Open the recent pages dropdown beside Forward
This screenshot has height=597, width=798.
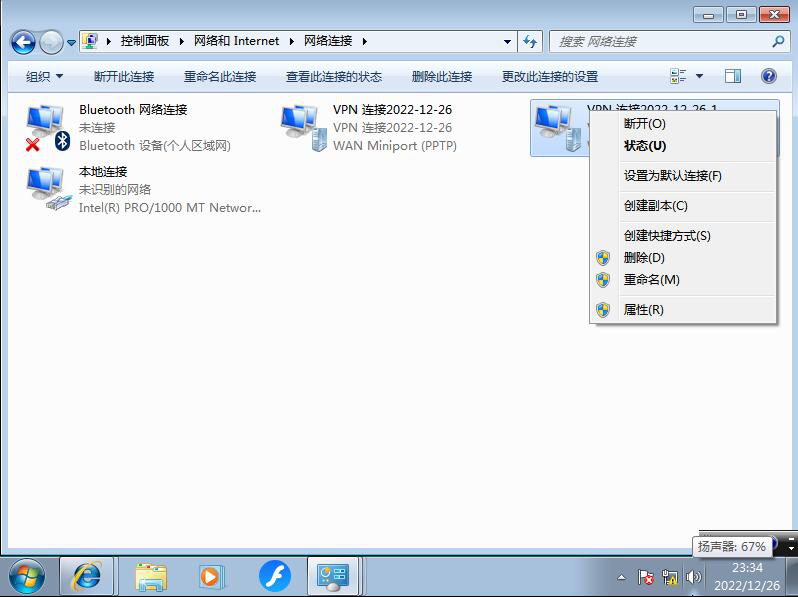(71, 43)
